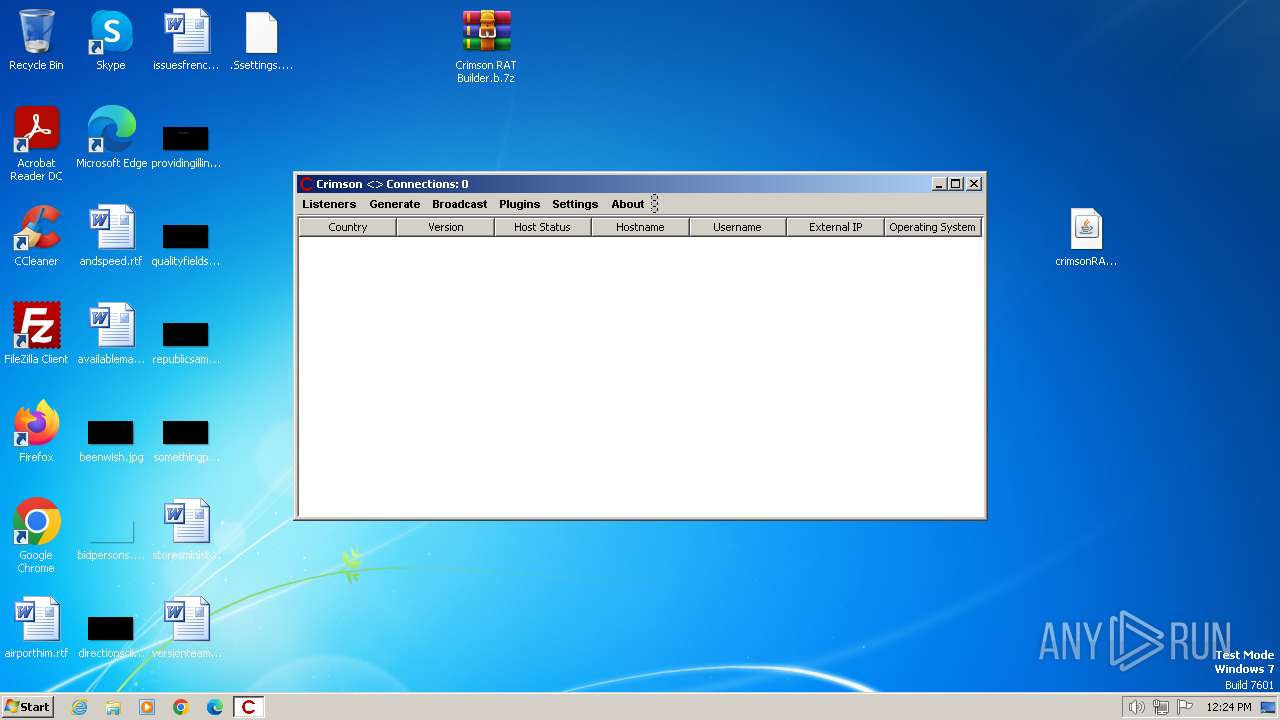Sort by the Hostname column header
Screen dimensions: 1280x720
point(640,227)
